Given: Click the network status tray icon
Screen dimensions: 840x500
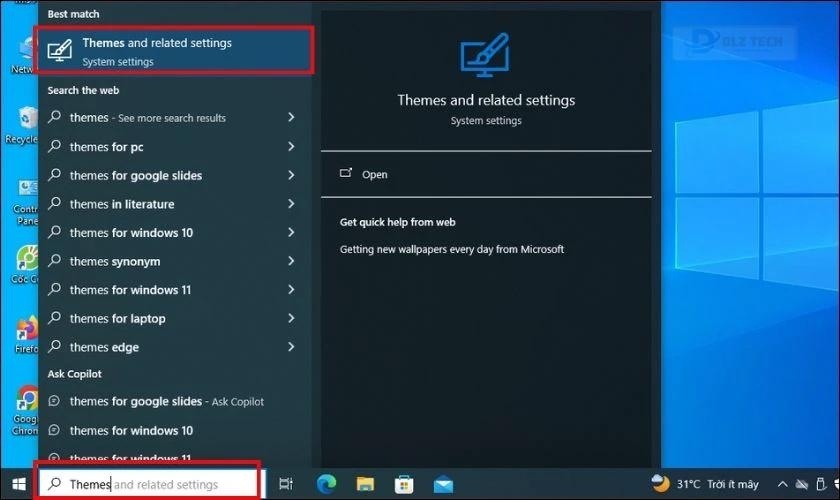Looking at the screenshot, I should [801, 484].
